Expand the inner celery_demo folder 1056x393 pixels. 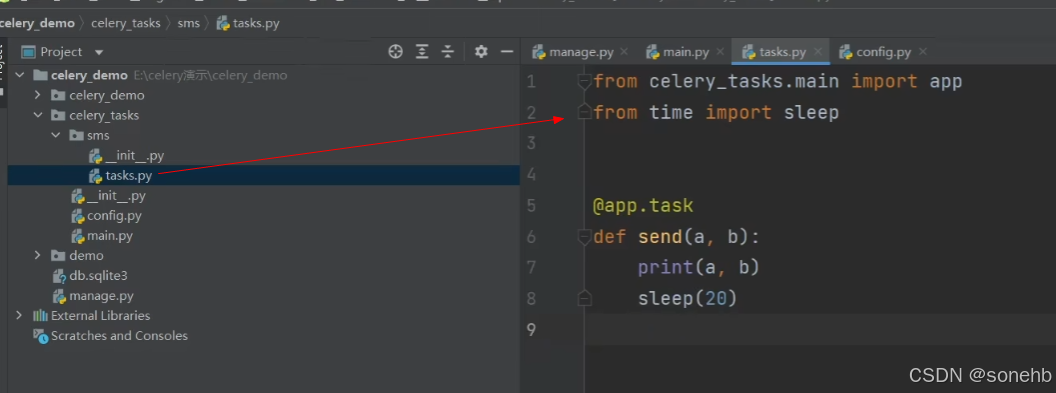click(x=38, y=96)
